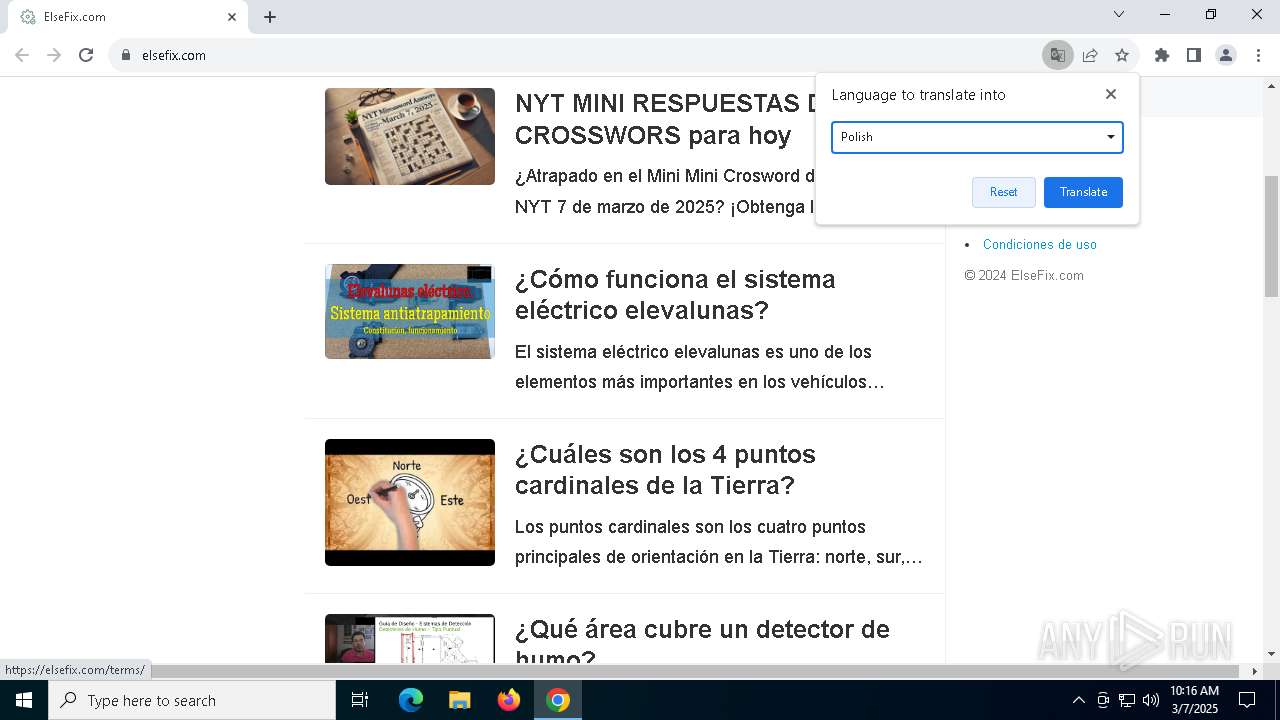Viewport: 1280px width, 720px height.
Task: Click the share page icon
Action: coord(1090,55)
